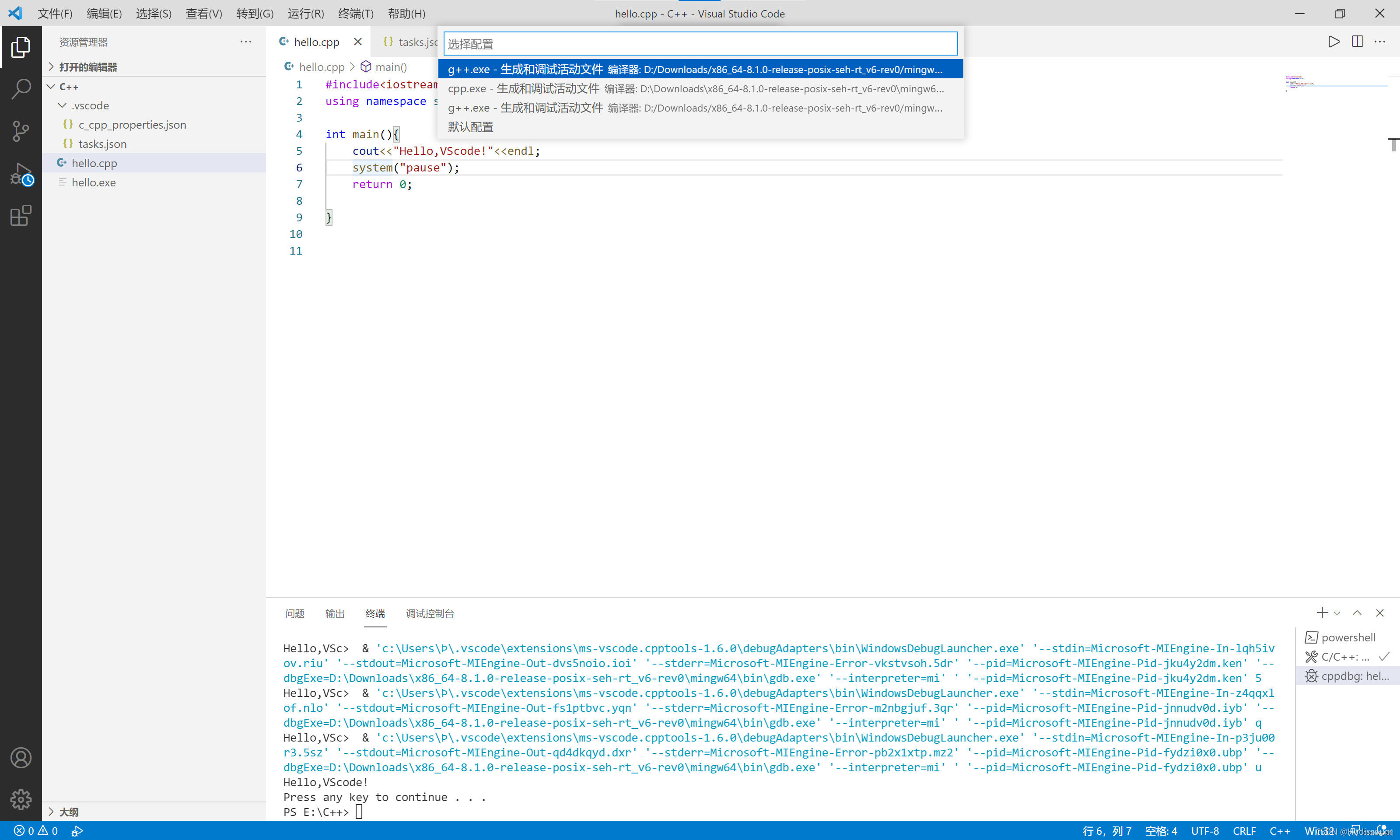
Task: Select the 默认配置 option
Action: (470, 127)
